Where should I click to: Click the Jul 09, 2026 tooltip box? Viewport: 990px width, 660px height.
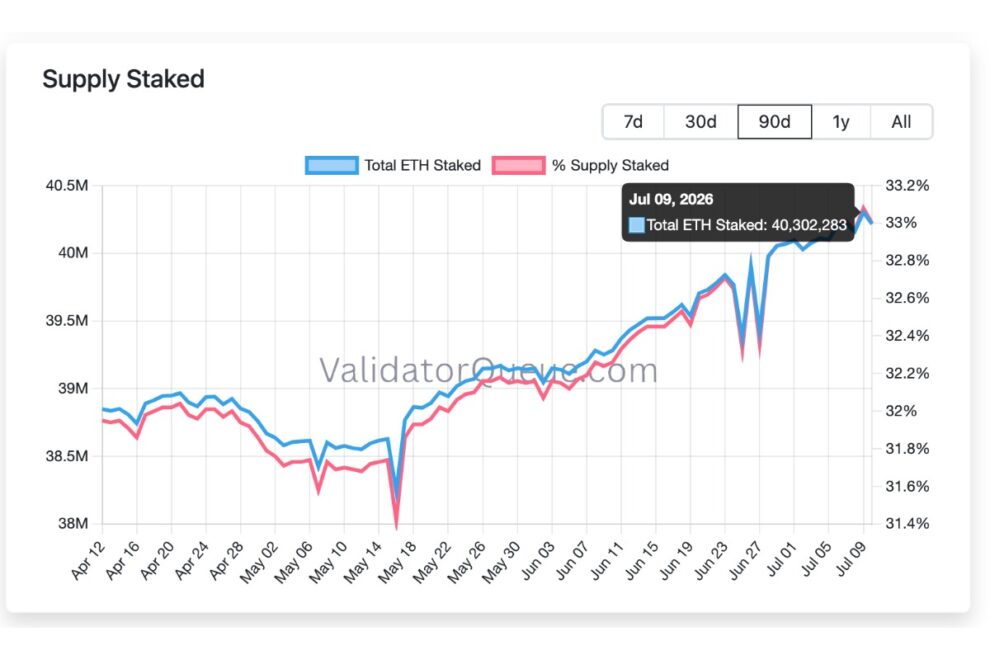coord(738,212)
